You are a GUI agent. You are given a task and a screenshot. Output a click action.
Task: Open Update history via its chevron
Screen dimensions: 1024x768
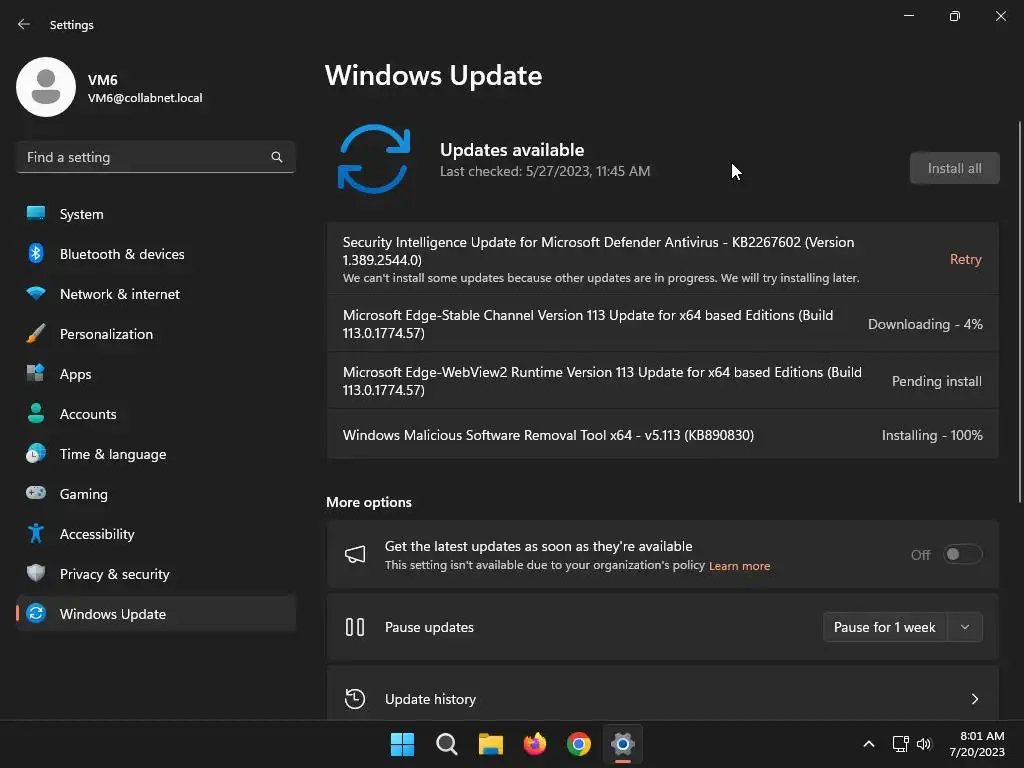pos(974,699)
